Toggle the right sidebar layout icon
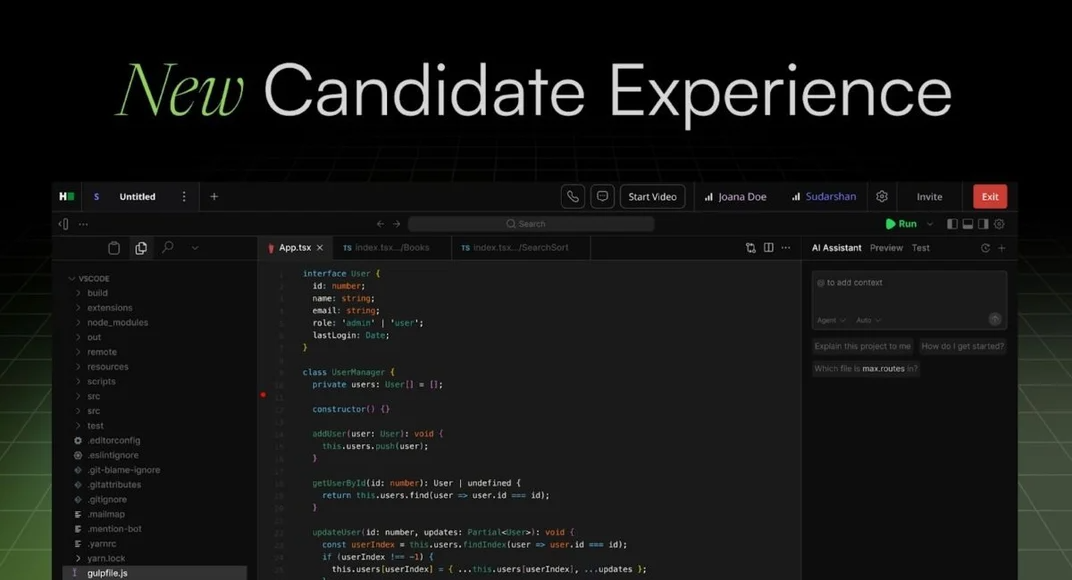Viewport: 1072px width, 580px height. point(983,224)
